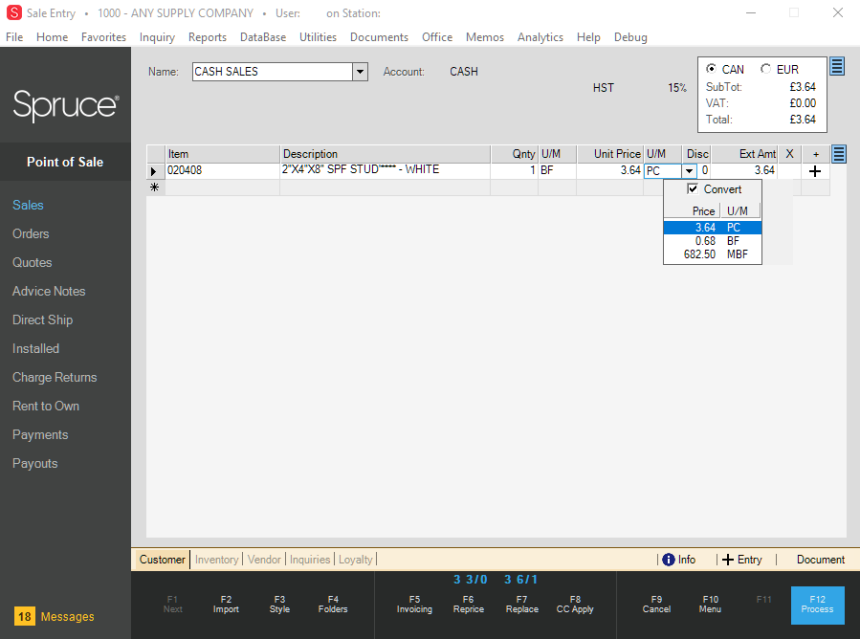Select the EUR currency radio button

pos(765,69)
